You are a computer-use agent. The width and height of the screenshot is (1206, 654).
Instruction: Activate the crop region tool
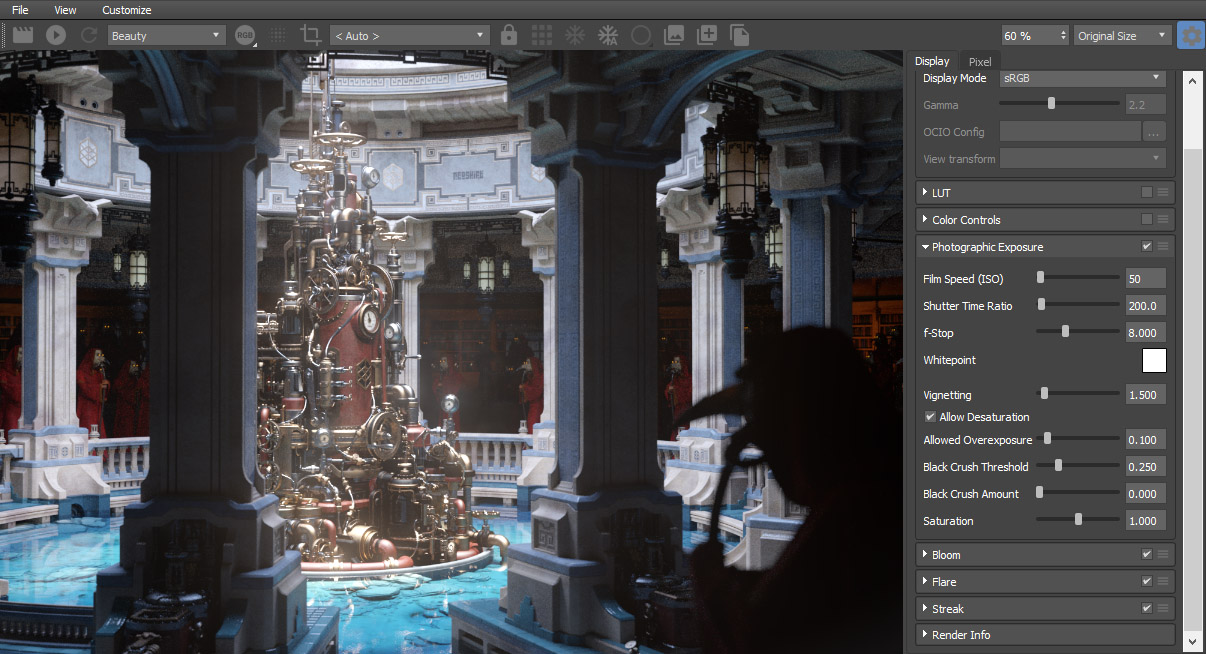coord(311,35)
